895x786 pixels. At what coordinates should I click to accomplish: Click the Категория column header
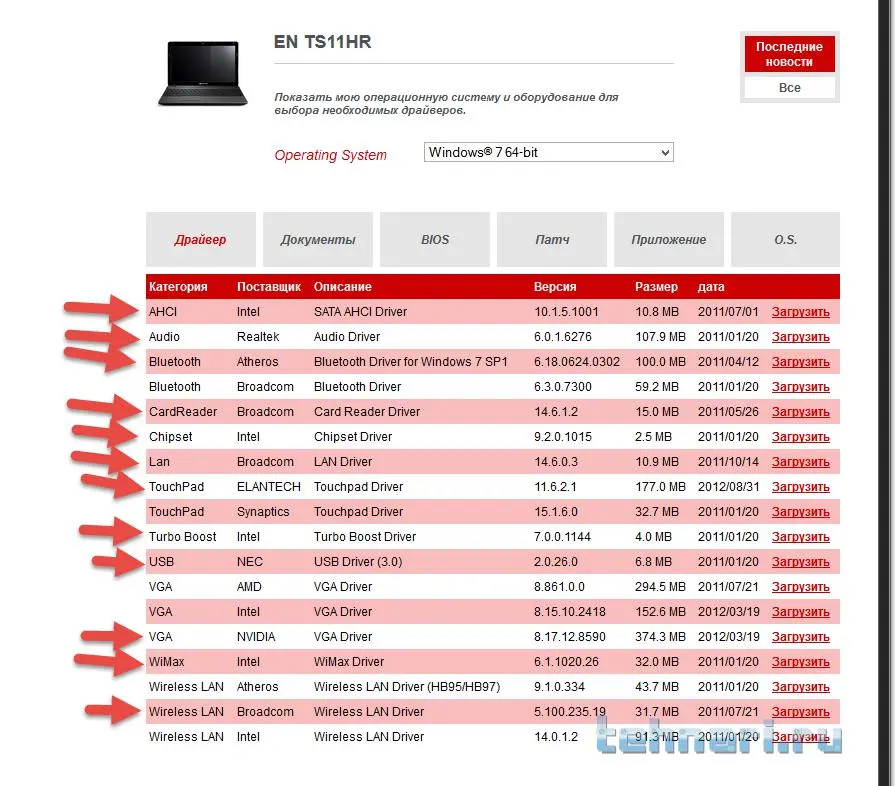point(178,287)
